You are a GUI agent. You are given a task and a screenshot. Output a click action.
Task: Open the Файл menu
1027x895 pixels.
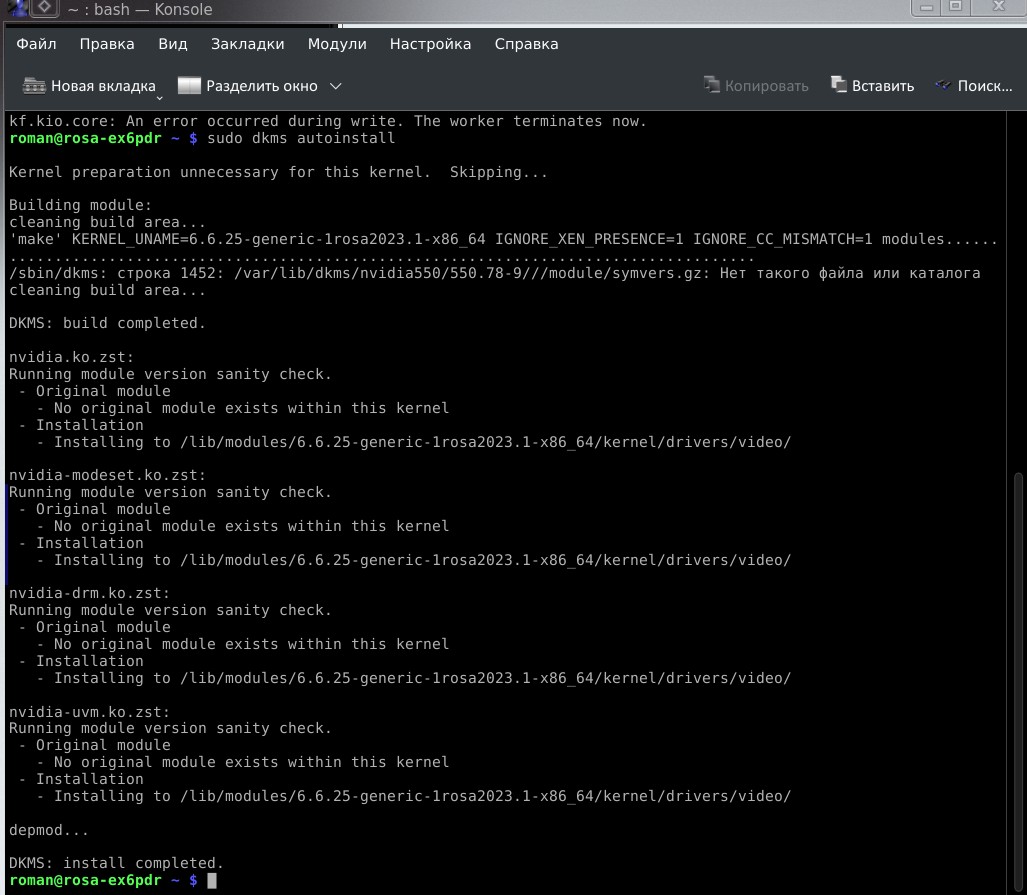click(36, 44)
